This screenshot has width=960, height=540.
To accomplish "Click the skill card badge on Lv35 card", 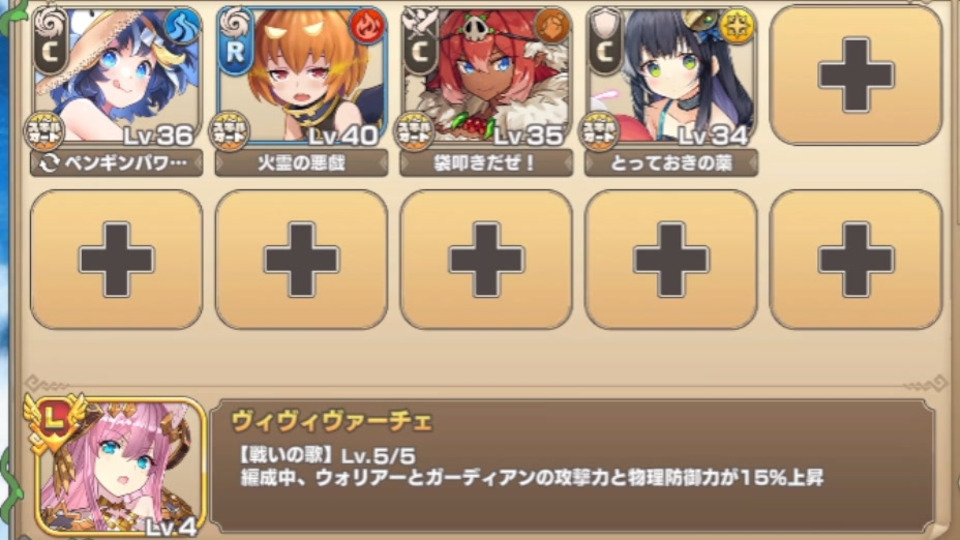I will coord(413,131).
